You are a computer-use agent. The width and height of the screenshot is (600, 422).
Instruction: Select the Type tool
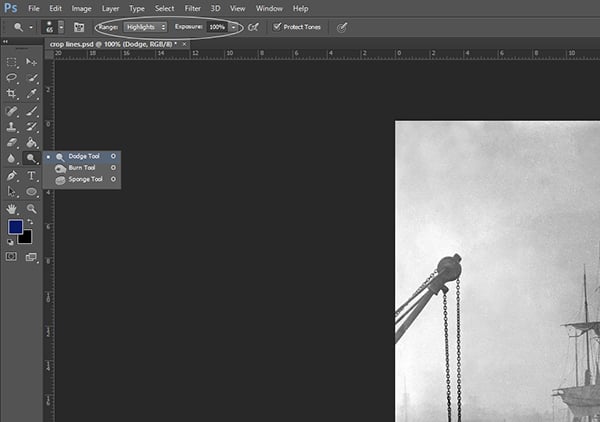(31, 176)
